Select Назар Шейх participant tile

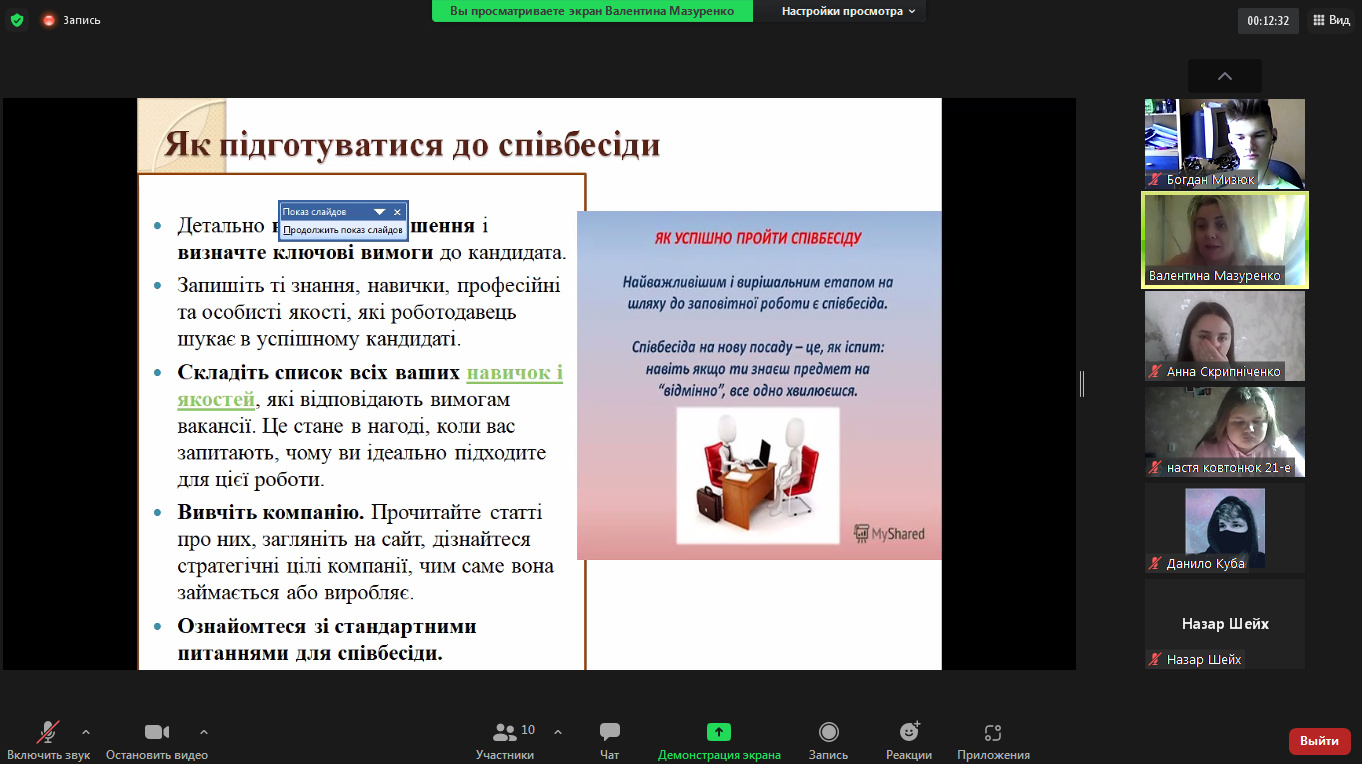(x=1225, y=624)
